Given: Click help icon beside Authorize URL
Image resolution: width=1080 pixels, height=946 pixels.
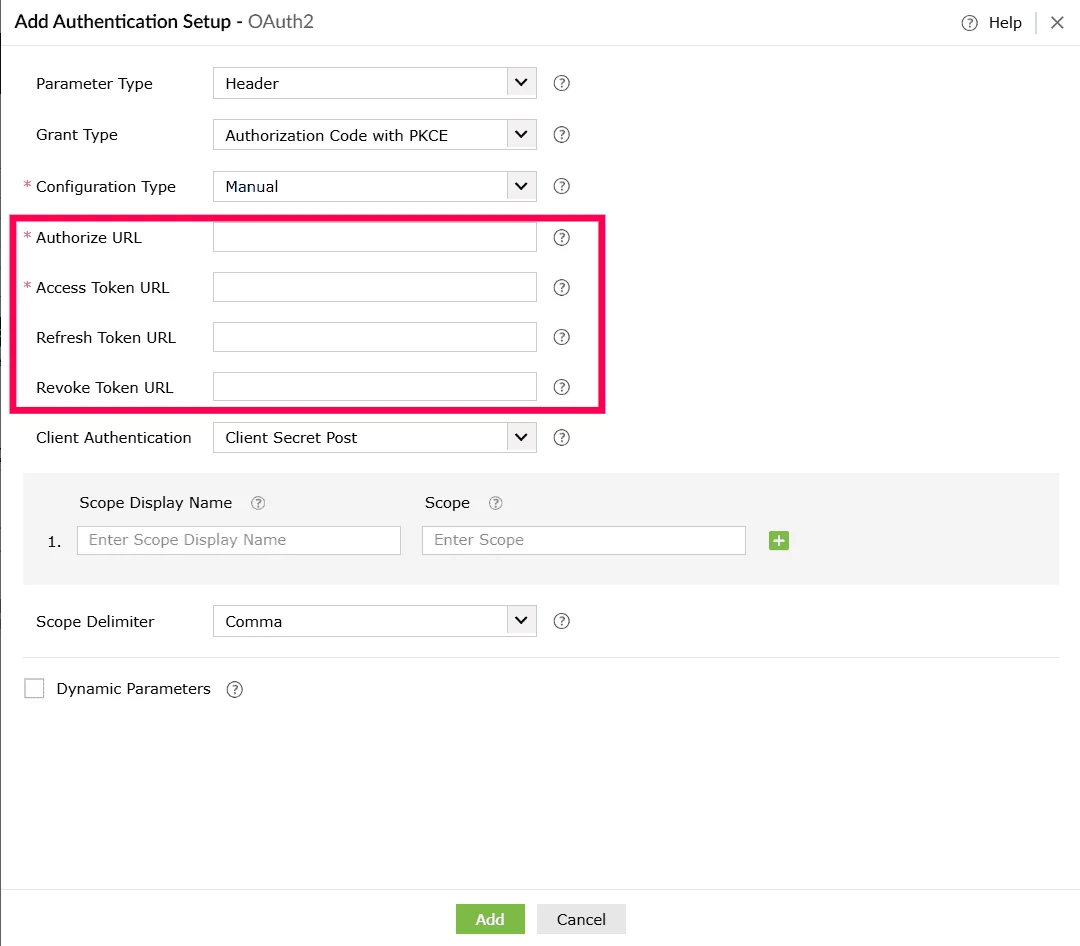Looking at the screenshot, I should (x=561, y=238).
